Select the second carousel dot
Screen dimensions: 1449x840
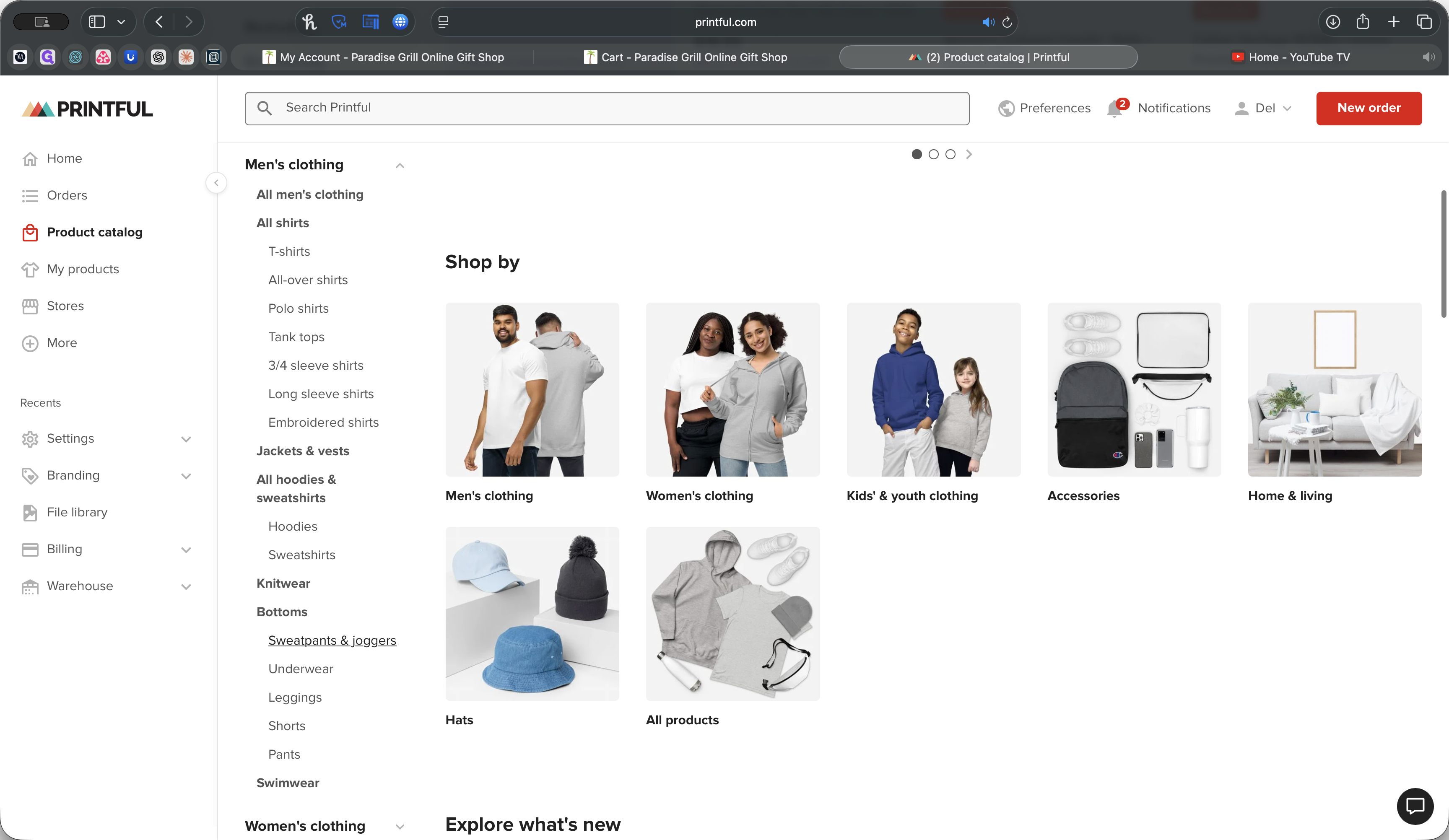click(x=934, y=154)
